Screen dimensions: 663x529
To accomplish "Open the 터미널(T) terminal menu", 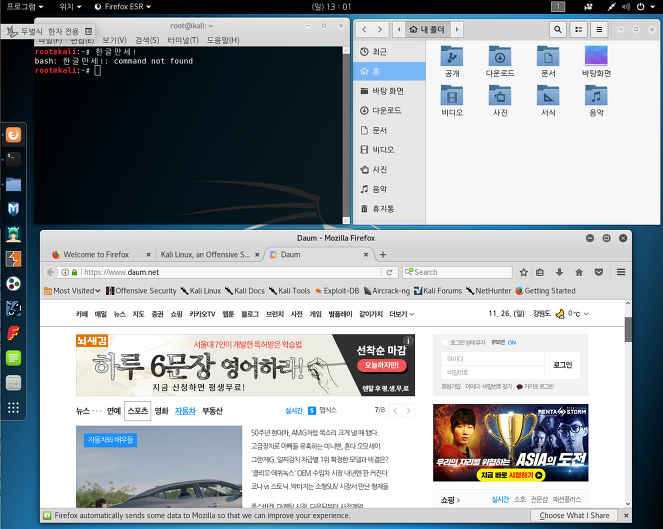I will click(183, 40).
